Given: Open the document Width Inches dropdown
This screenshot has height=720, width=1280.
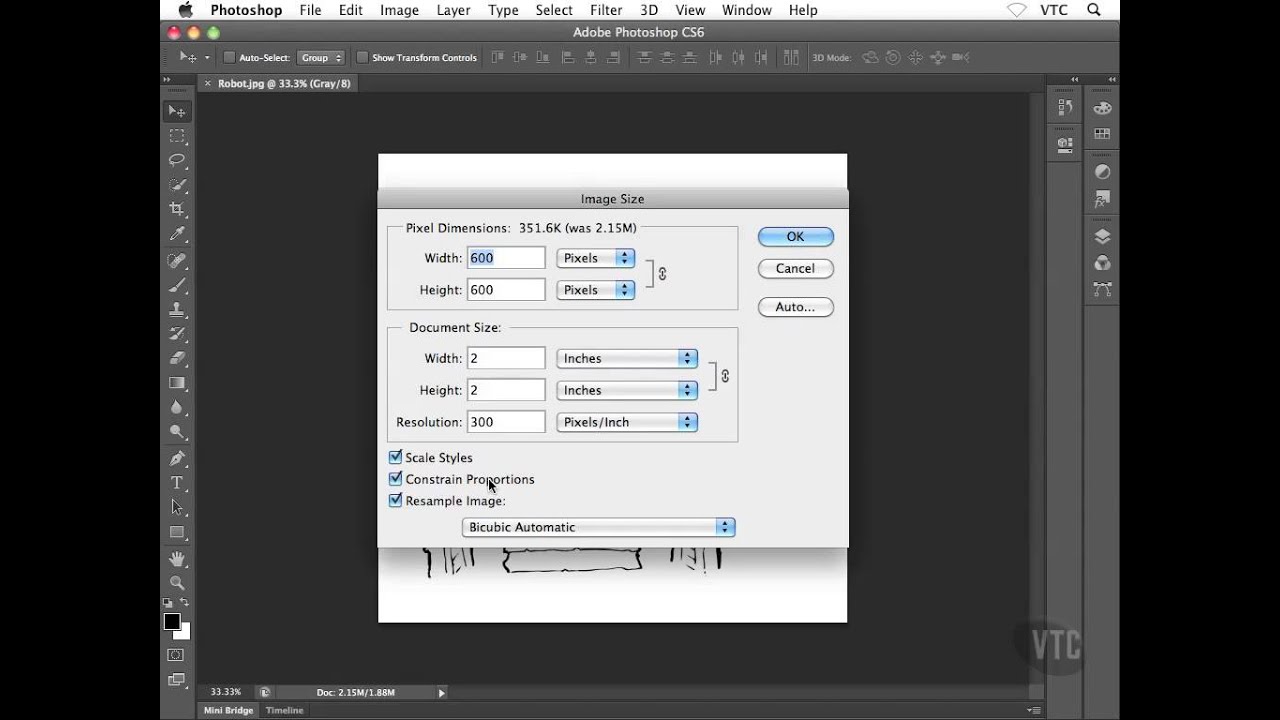Looking at the screenshot, I should (x=627, y=358).
